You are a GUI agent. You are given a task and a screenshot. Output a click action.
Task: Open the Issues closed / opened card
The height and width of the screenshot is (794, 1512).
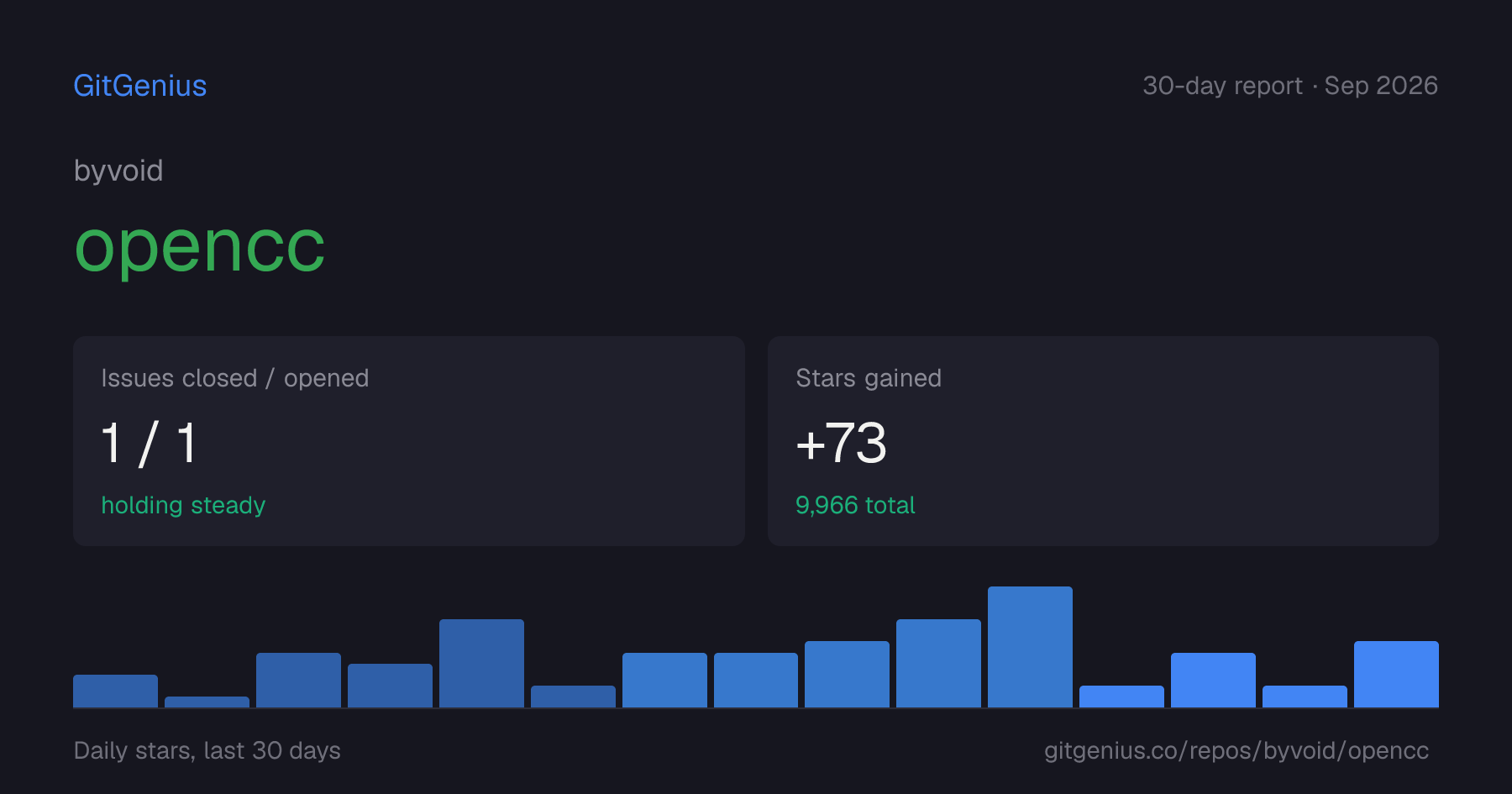coord(409,441)
